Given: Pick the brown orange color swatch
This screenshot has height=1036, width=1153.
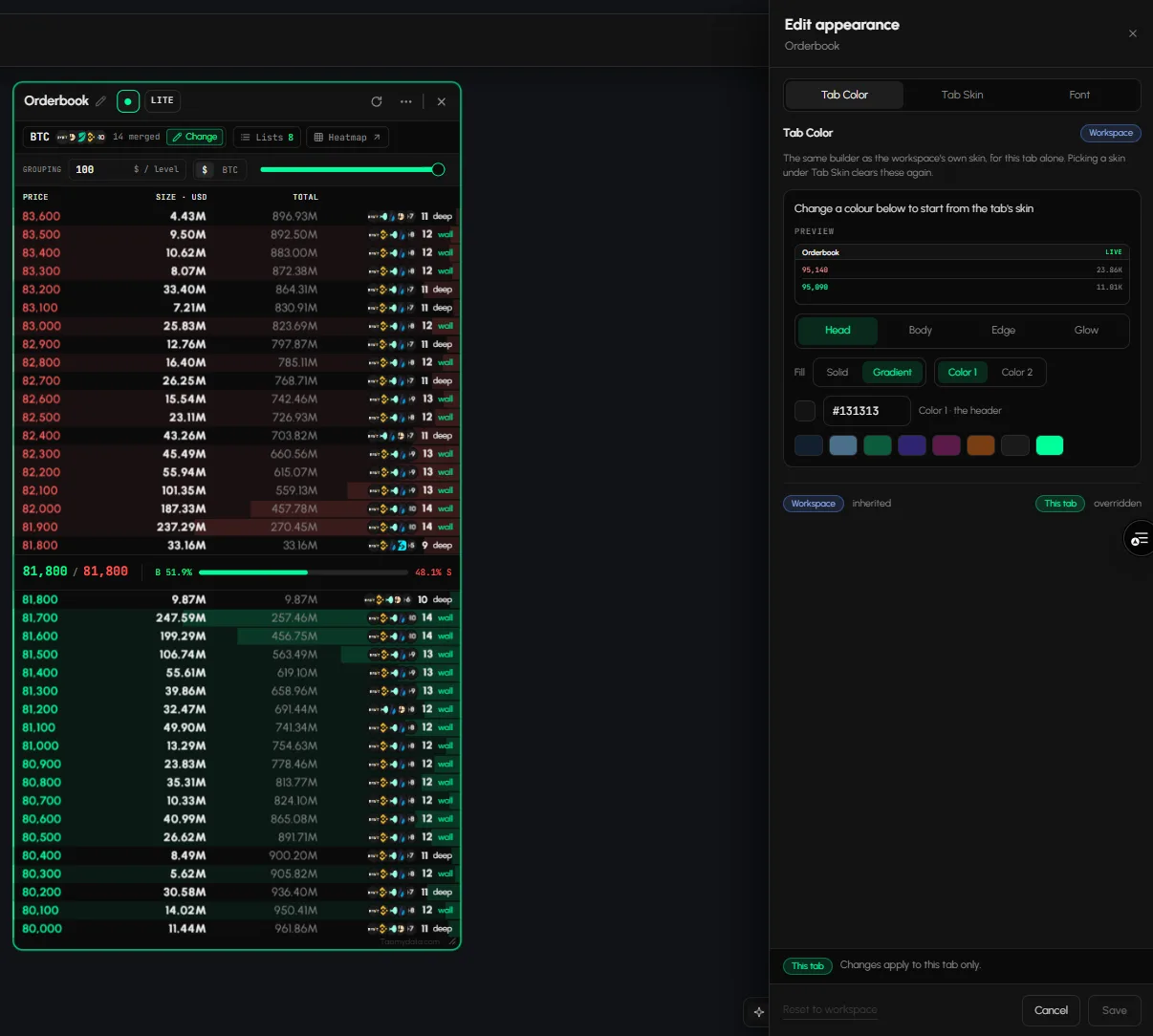Looking at the screenshot, I should pyautogui.click(x=981, y=445).
